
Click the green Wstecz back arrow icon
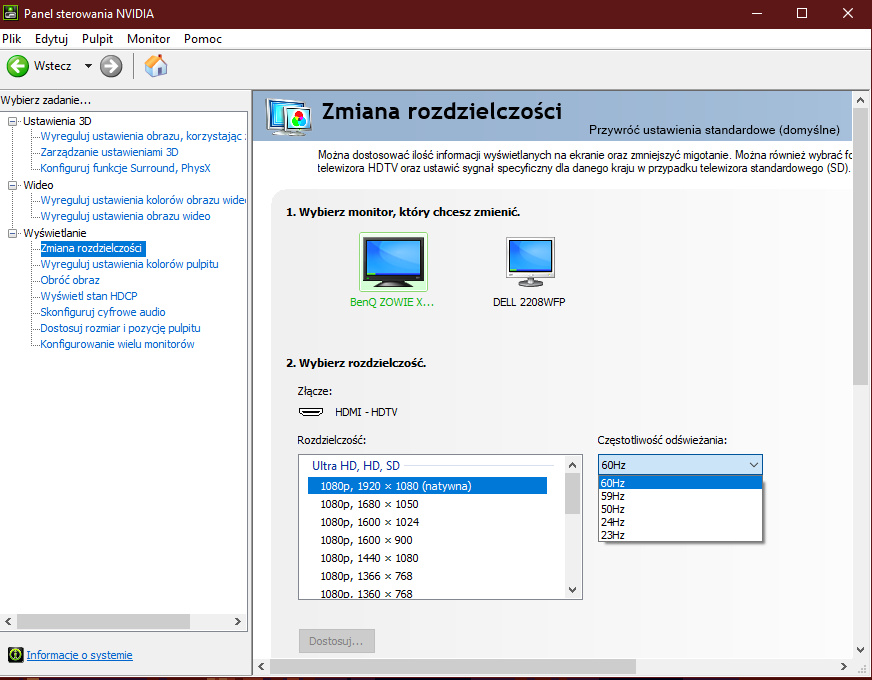click(18, 66)
